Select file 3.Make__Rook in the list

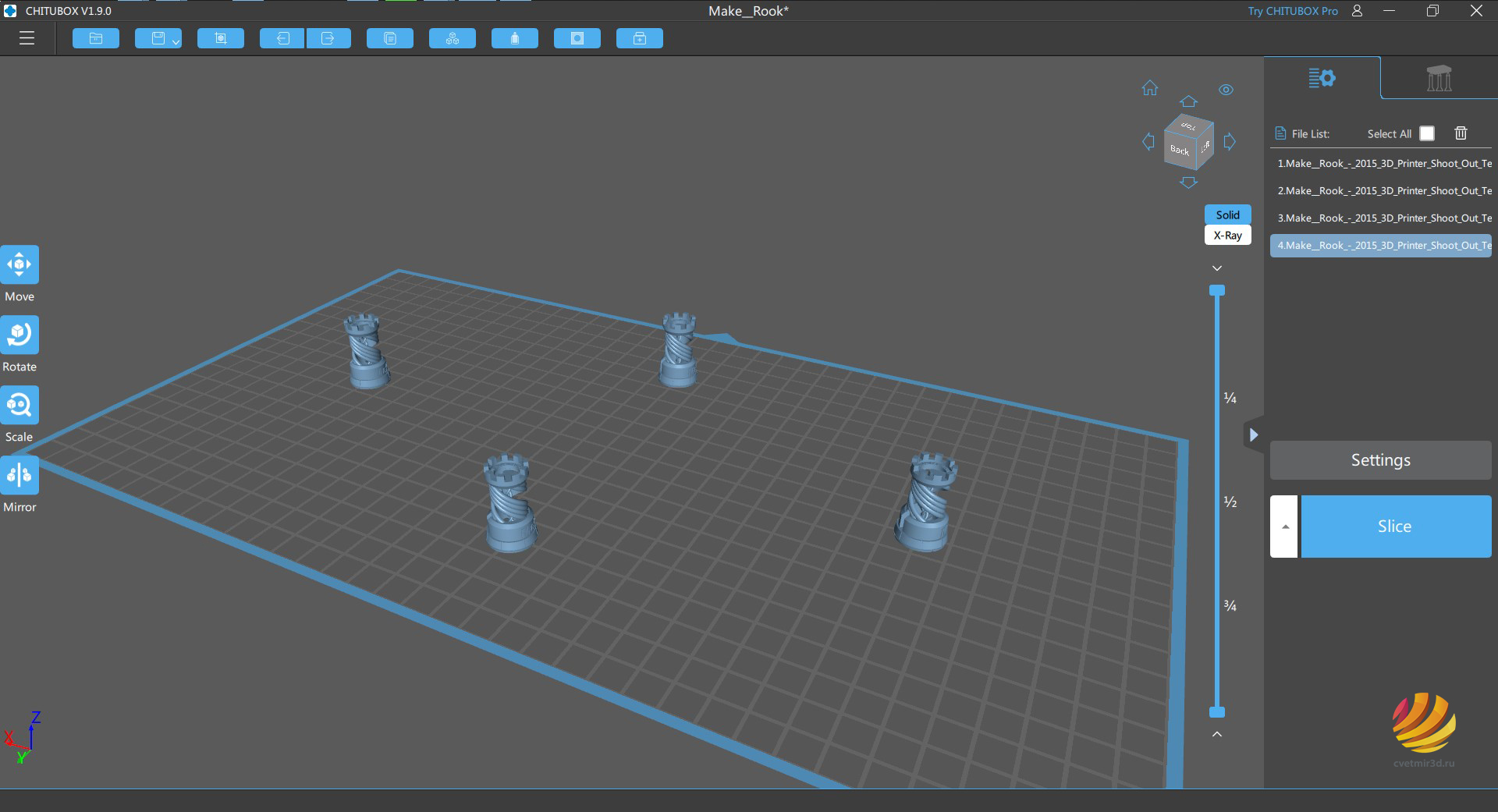1381,218
